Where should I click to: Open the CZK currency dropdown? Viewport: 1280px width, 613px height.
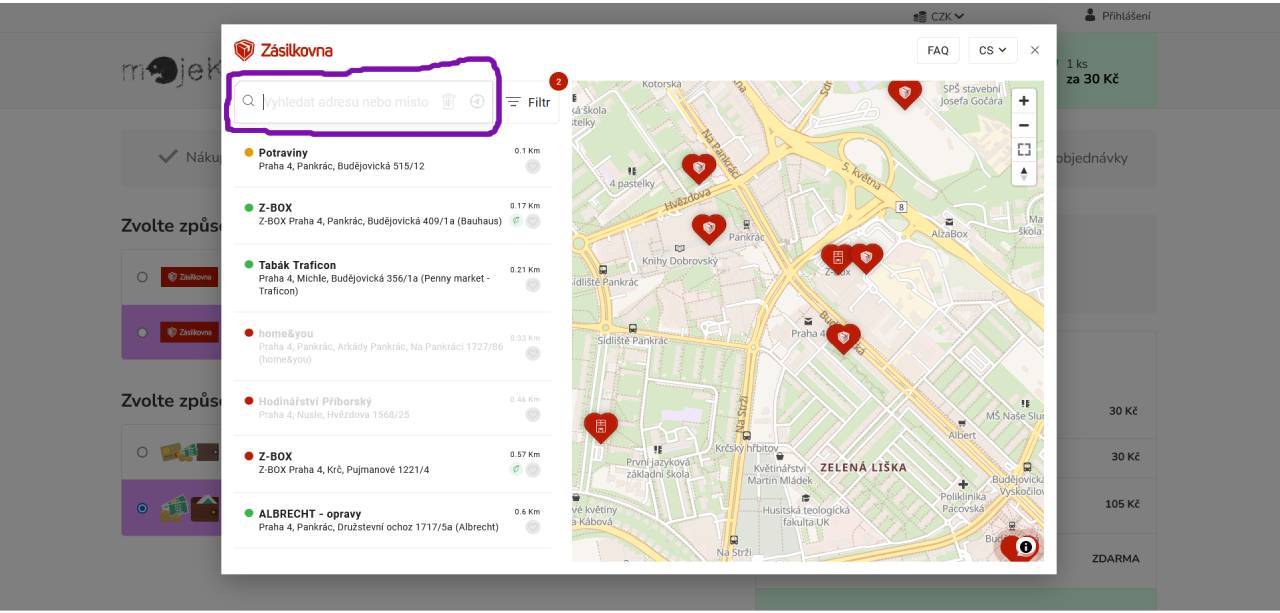[x=939, y=16]
